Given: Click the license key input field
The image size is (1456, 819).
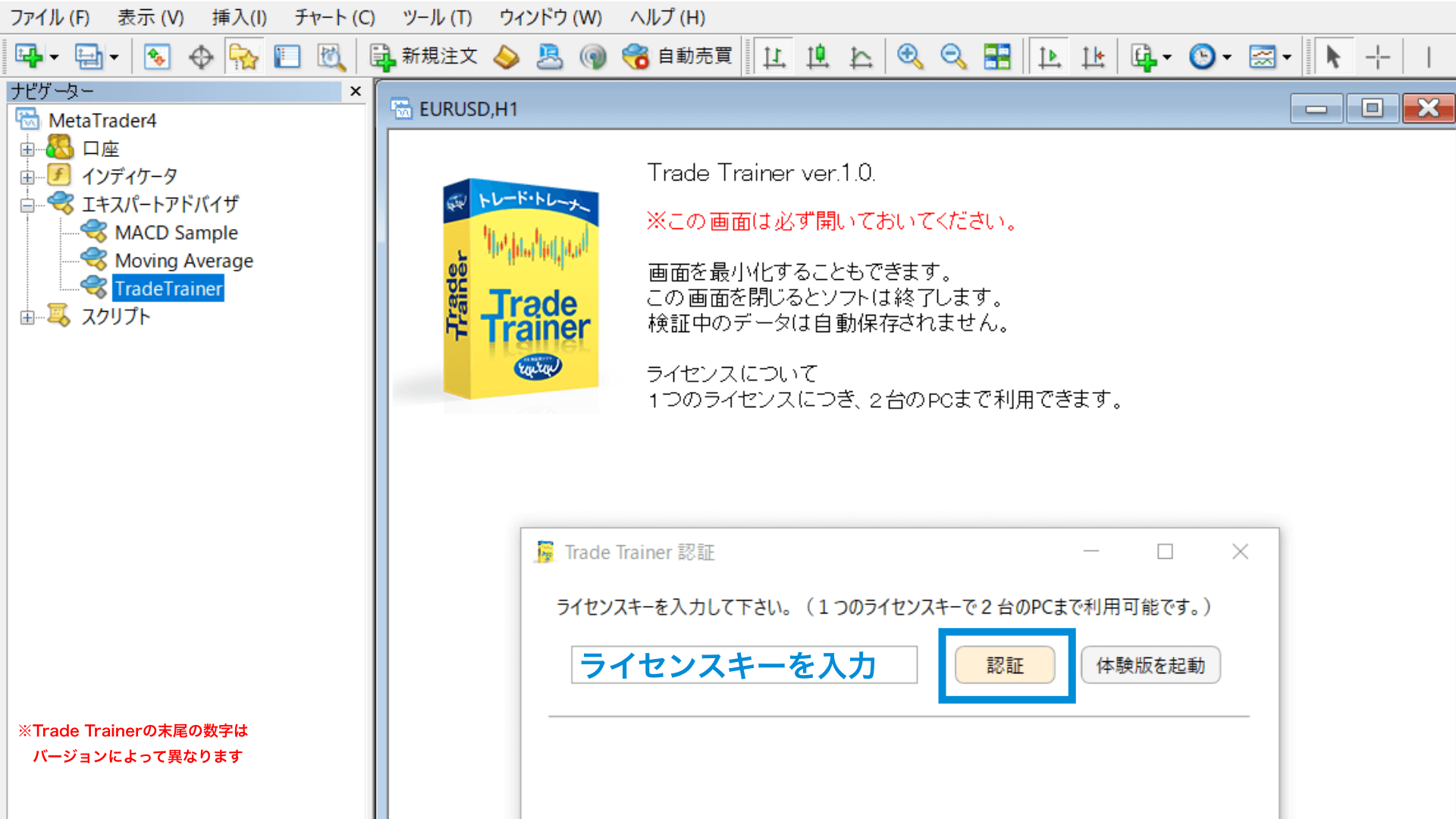Looking at the screenshot, I should 743,665.
